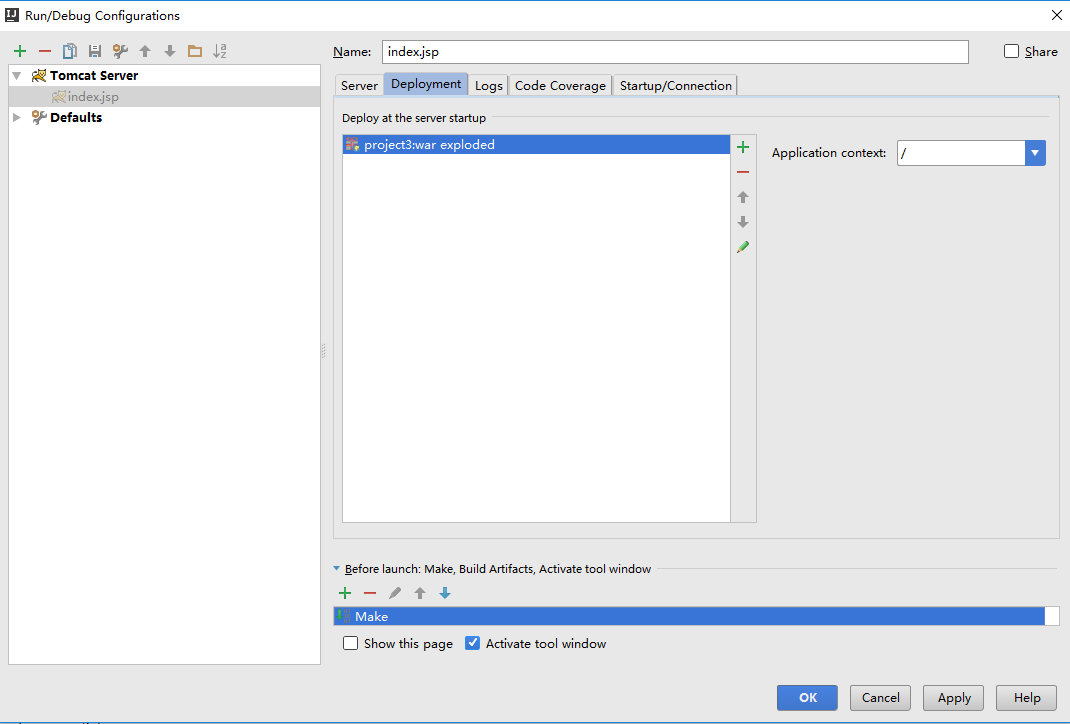Click the IntelliJ logo in the title bar

point(12,15)
